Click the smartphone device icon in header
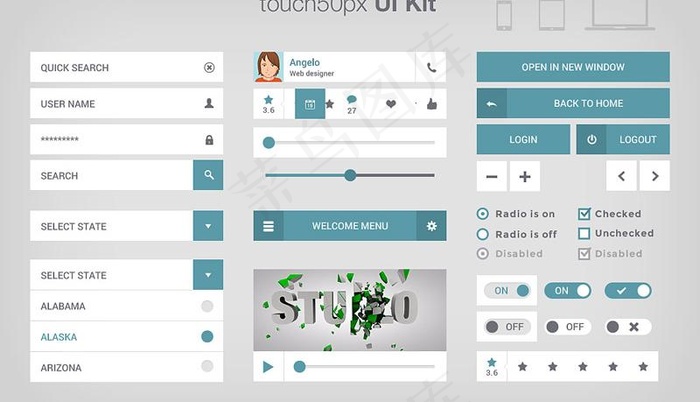Image resolution: width=700 pixels, height=402 pixels. click(x=504, y=16)
